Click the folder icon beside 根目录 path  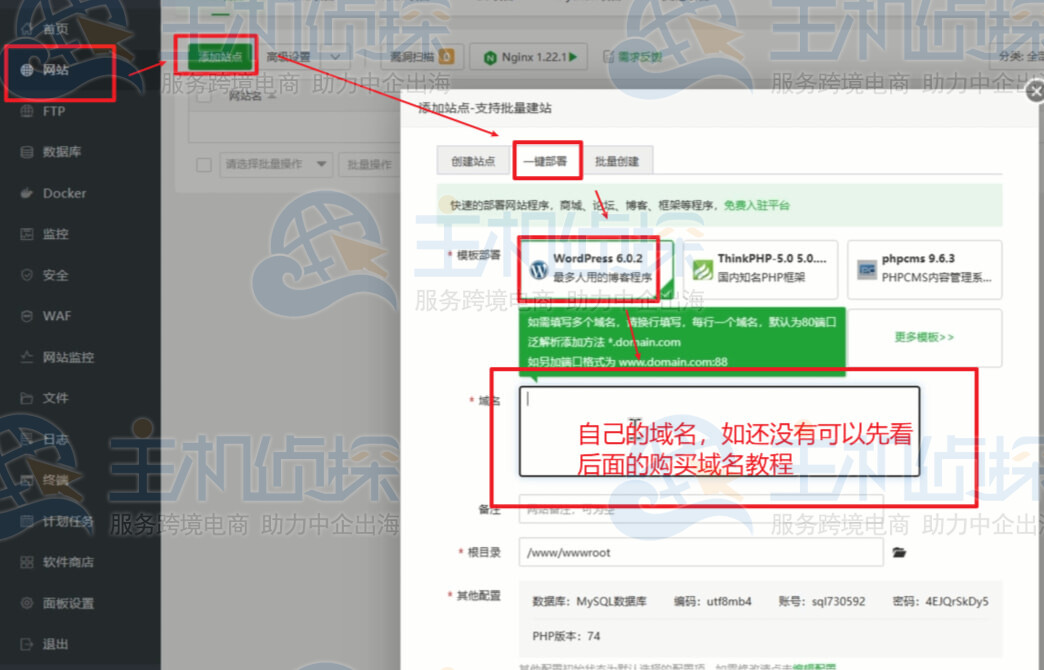pyautogui.click(x=898, y=552)
